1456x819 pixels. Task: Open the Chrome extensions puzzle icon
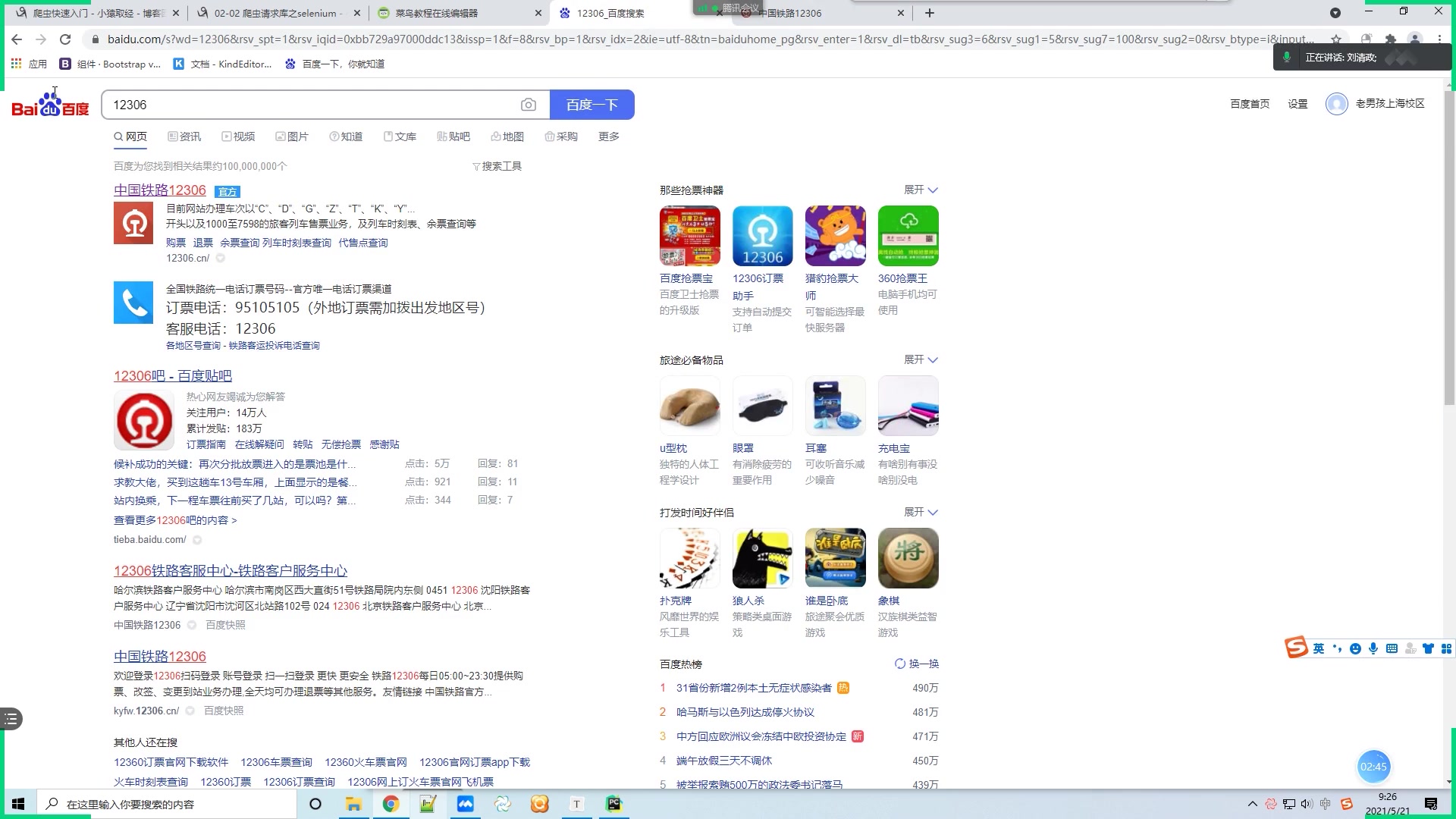click(1391, 39)
